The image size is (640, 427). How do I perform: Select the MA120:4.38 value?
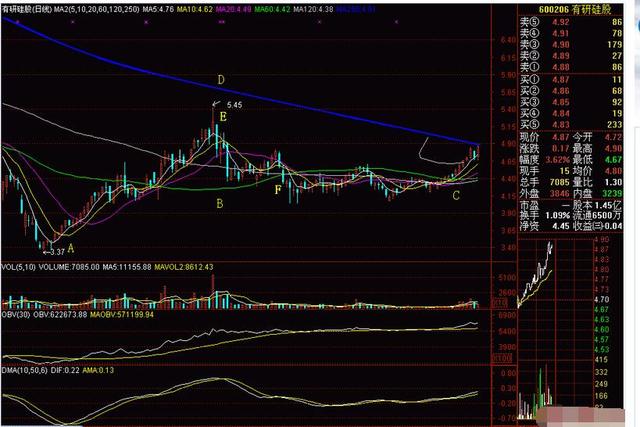pos(313,9)
